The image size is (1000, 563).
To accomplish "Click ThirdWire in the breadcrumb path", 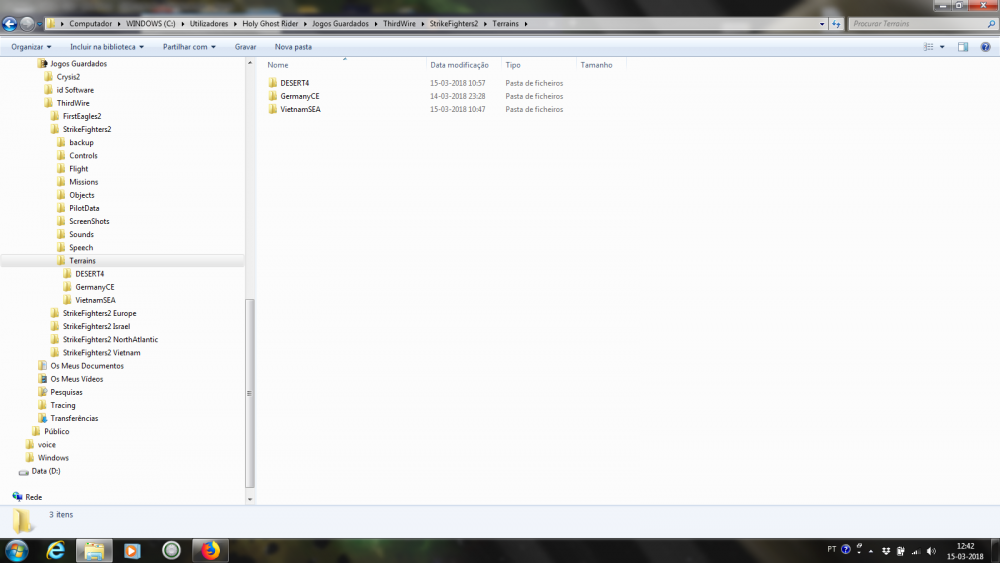I will tap(399, 24).
